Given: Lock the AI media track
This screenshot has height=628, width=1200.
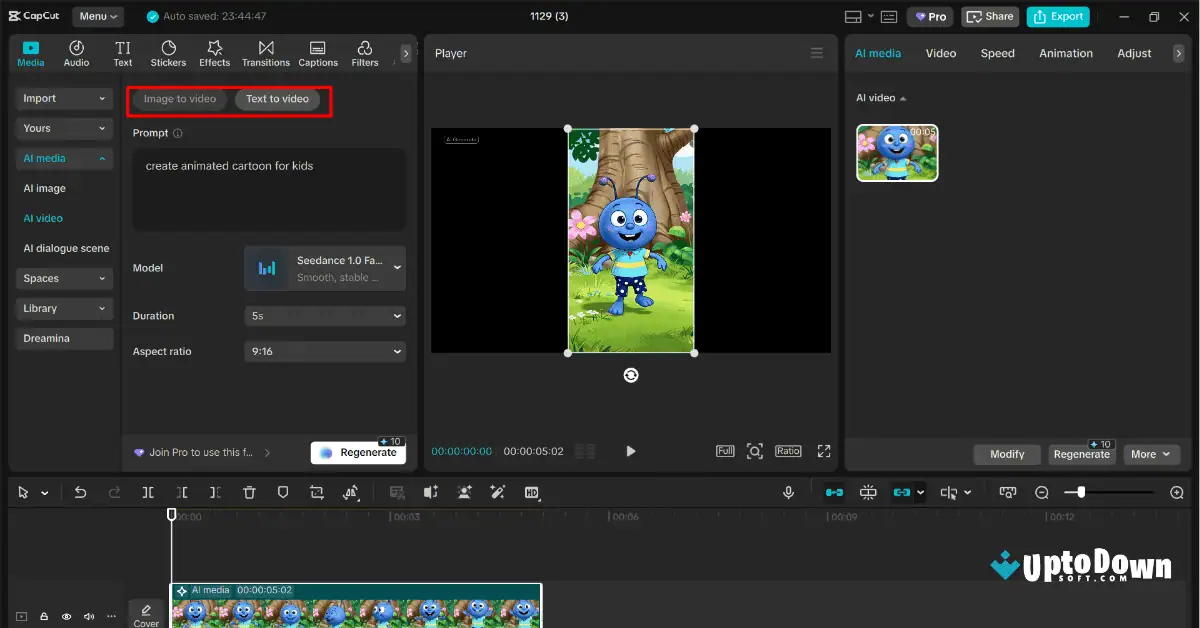Looking at the screenshot, I should click(43, 616).
